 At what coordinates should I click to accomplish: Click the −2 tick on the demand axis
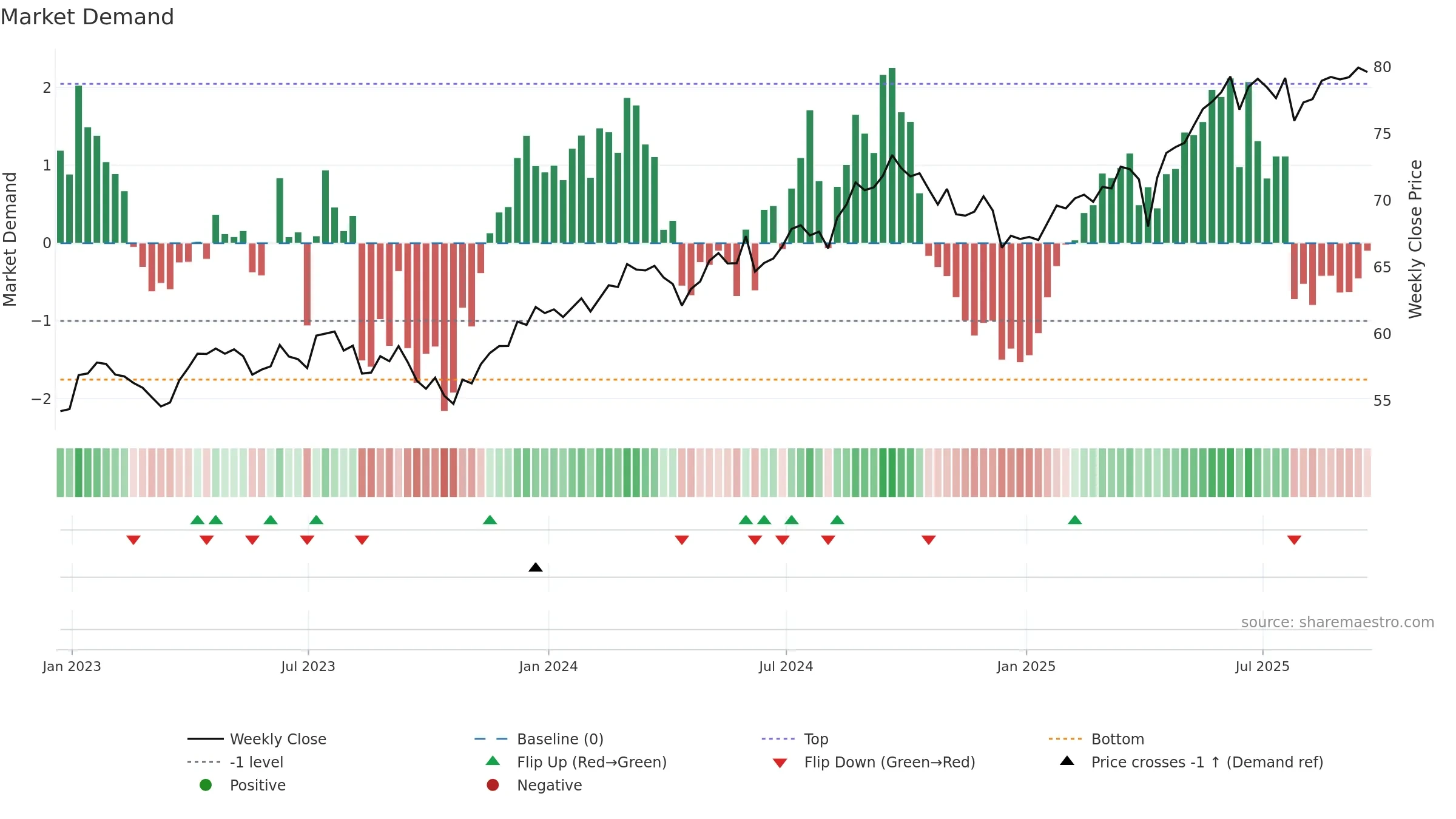[41, 399]
